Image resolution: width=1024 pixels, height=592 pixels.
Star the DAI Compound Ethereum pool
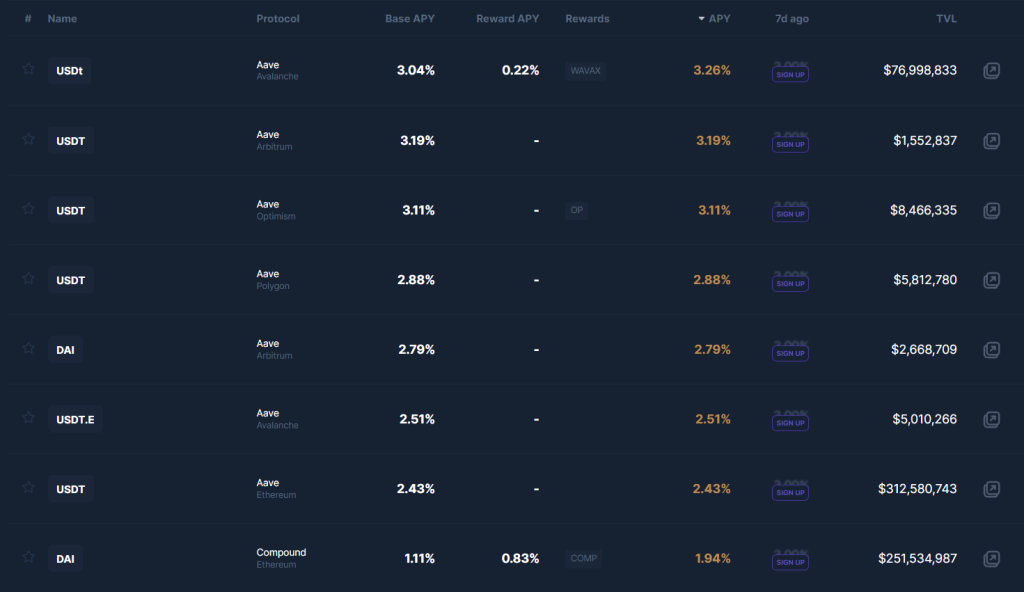(x=28, y=557)
